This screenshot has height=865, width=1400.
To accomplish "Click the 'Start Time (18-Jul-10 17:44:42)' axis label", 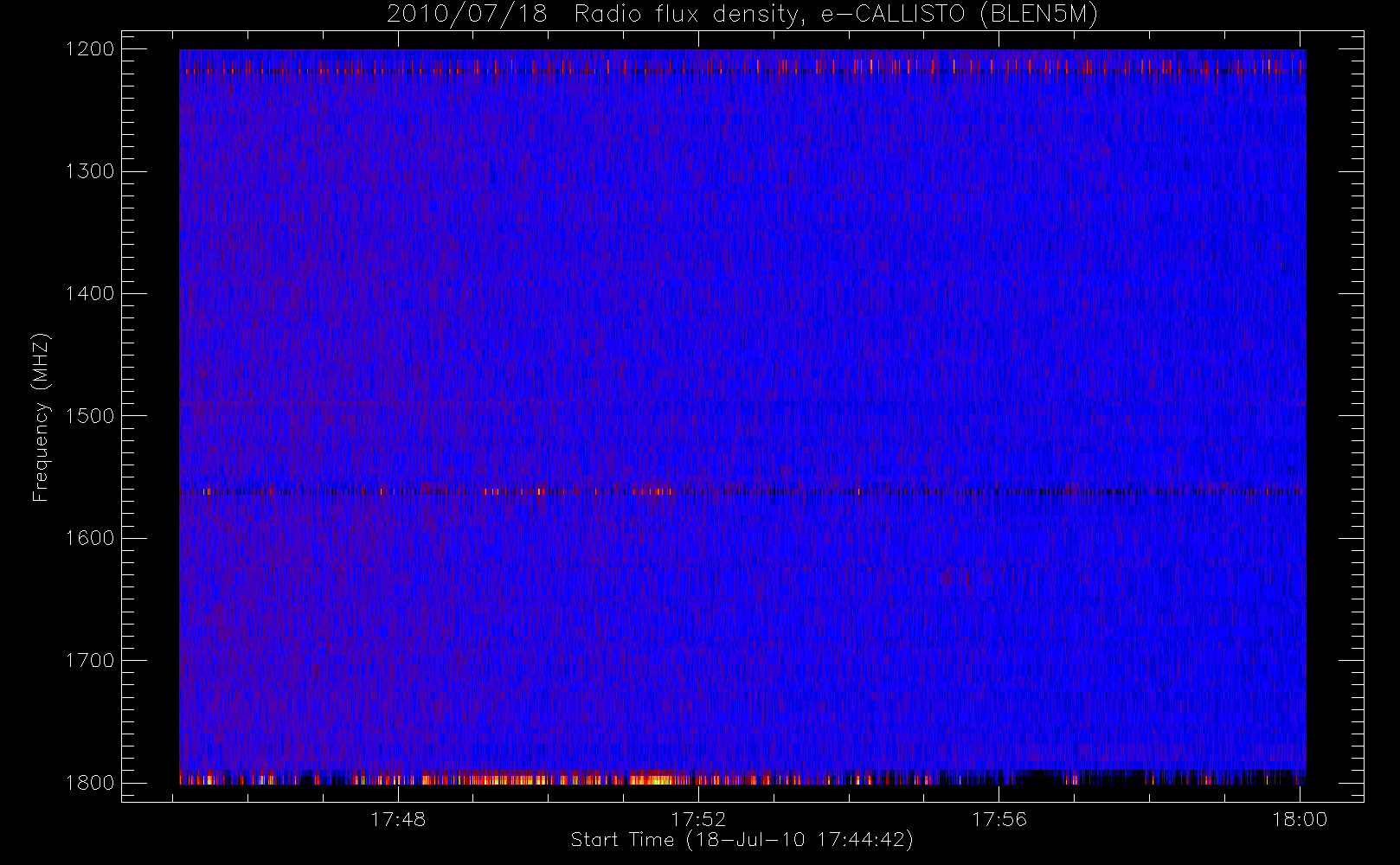I will tap(742, 840).
